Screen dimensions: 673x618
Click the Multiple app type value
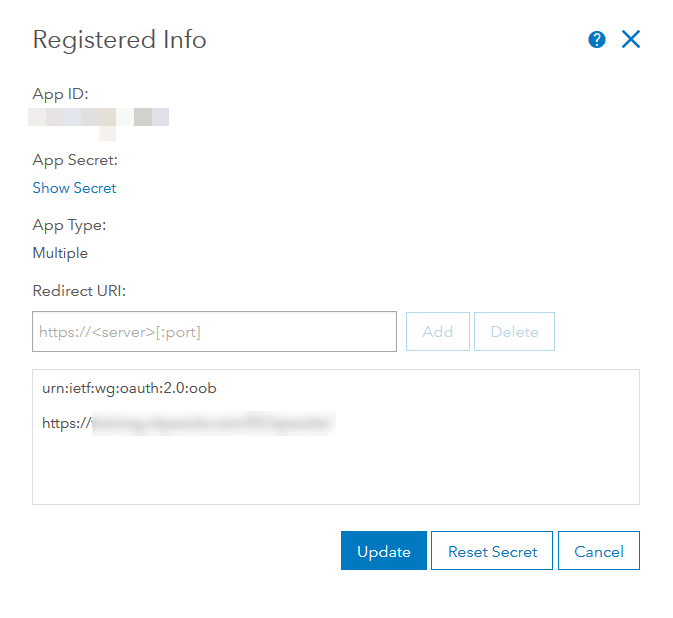60,253
